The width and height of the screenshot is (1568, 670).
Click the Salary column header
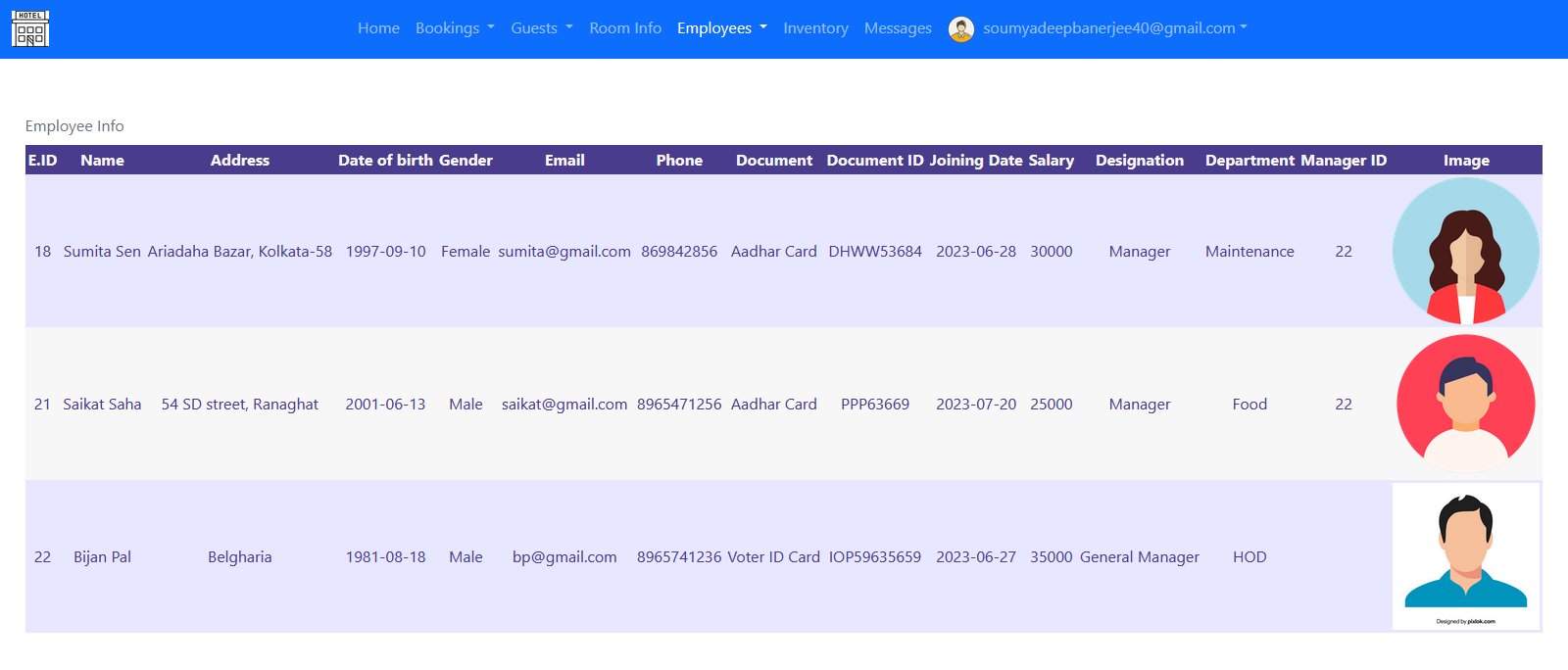(1051, 161)
